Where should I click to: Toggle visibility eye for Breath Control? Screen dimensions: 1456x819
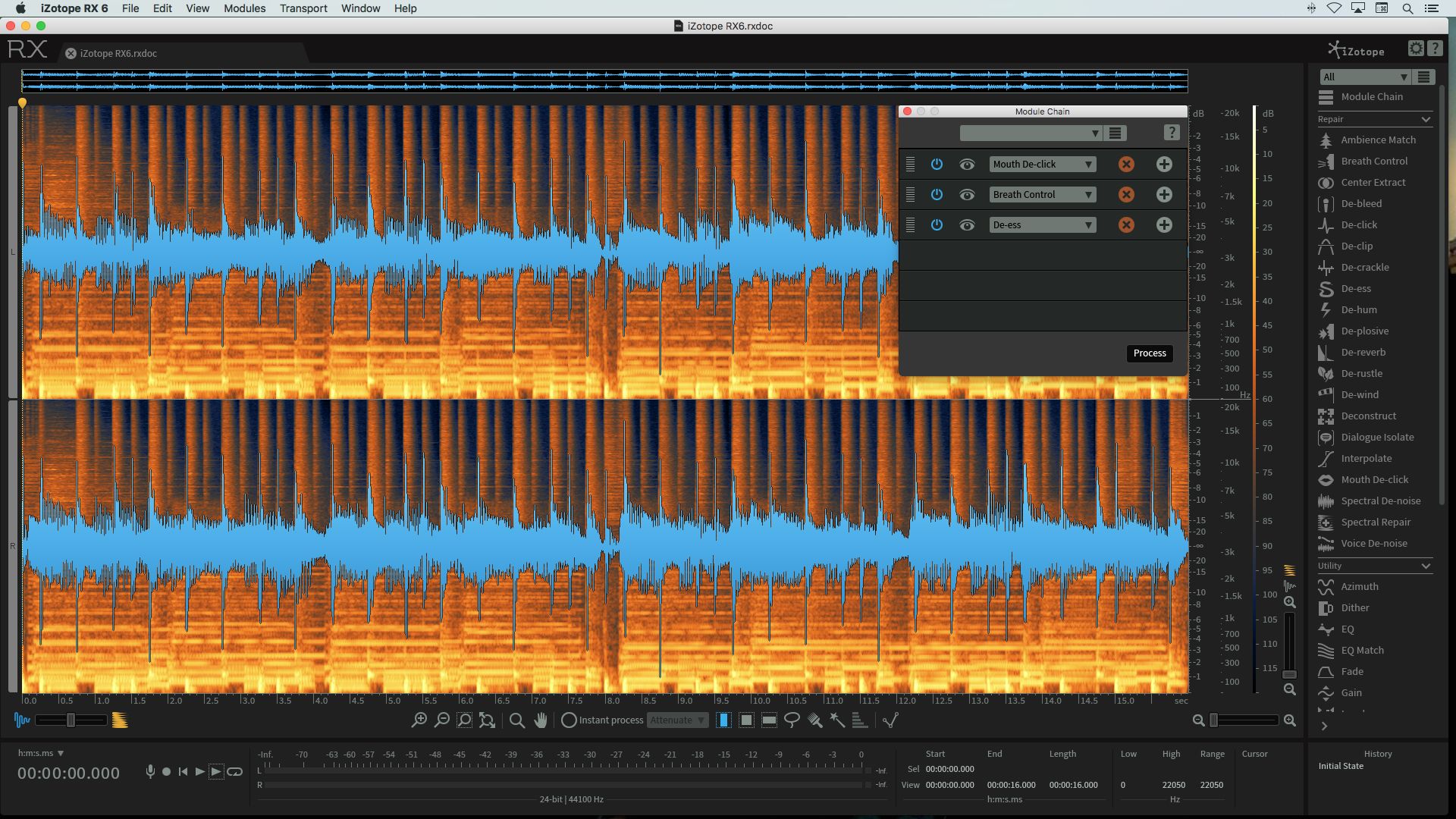(965, 194)
